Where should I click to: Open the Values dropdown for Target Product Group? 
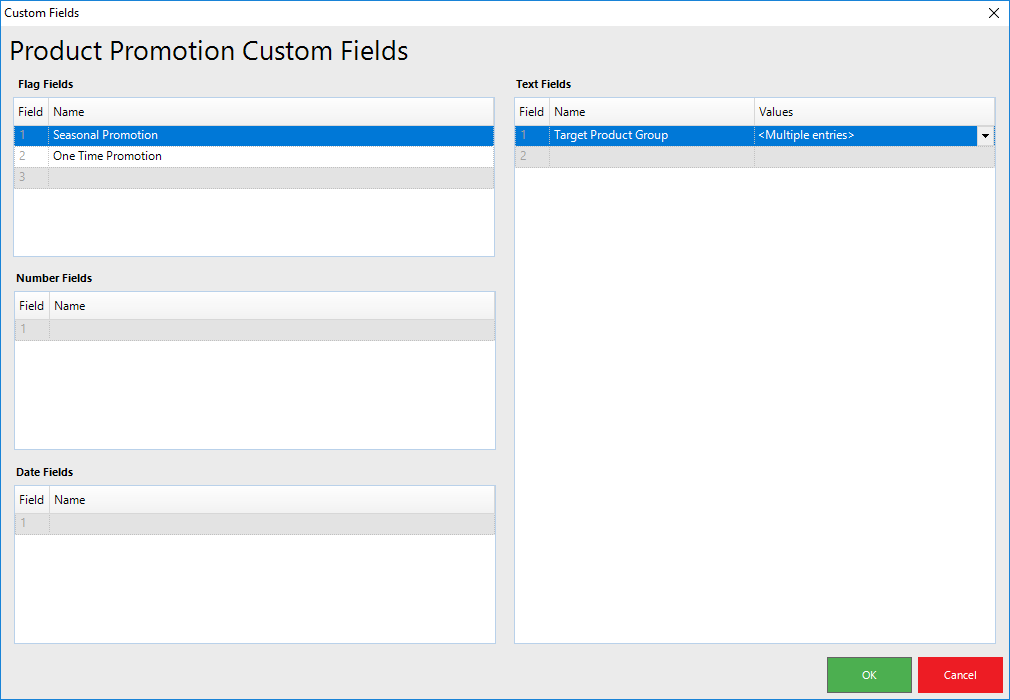985,136
